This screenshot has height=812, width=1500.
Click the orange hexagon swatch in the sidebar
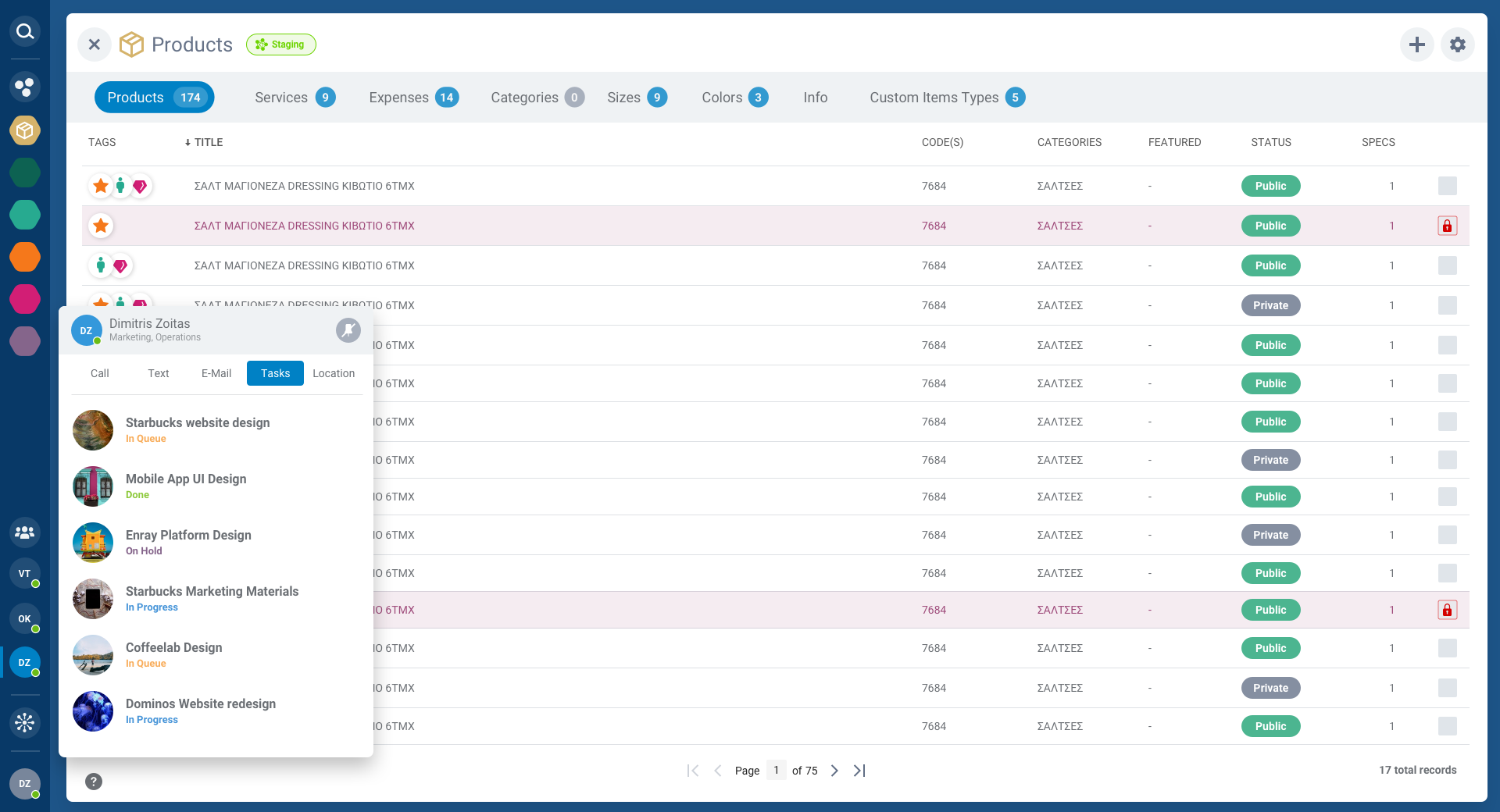[24, 257]
